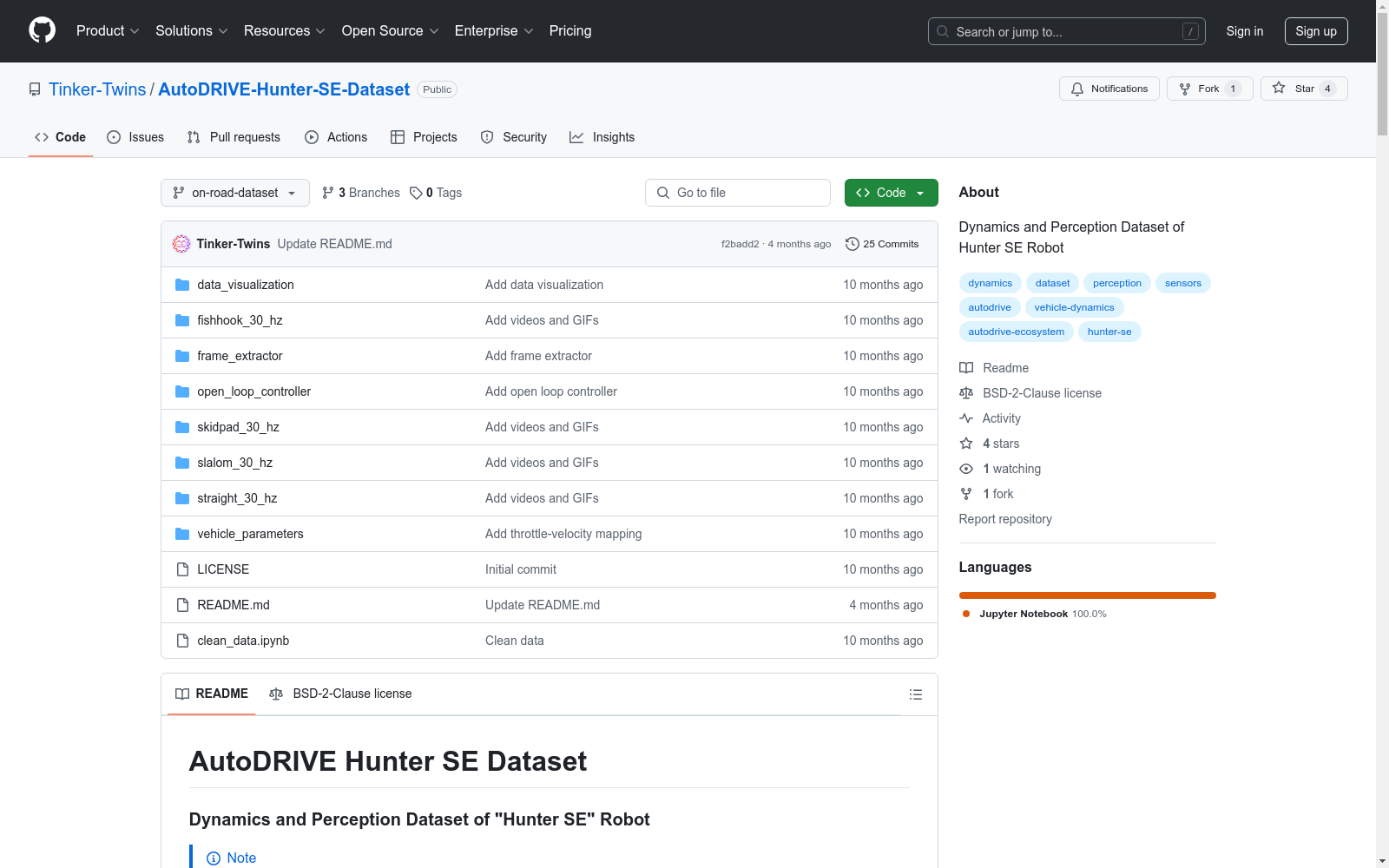Click the tag icon beside 0 Tags
The image size is (1389, 868).
tap(416, 193)
